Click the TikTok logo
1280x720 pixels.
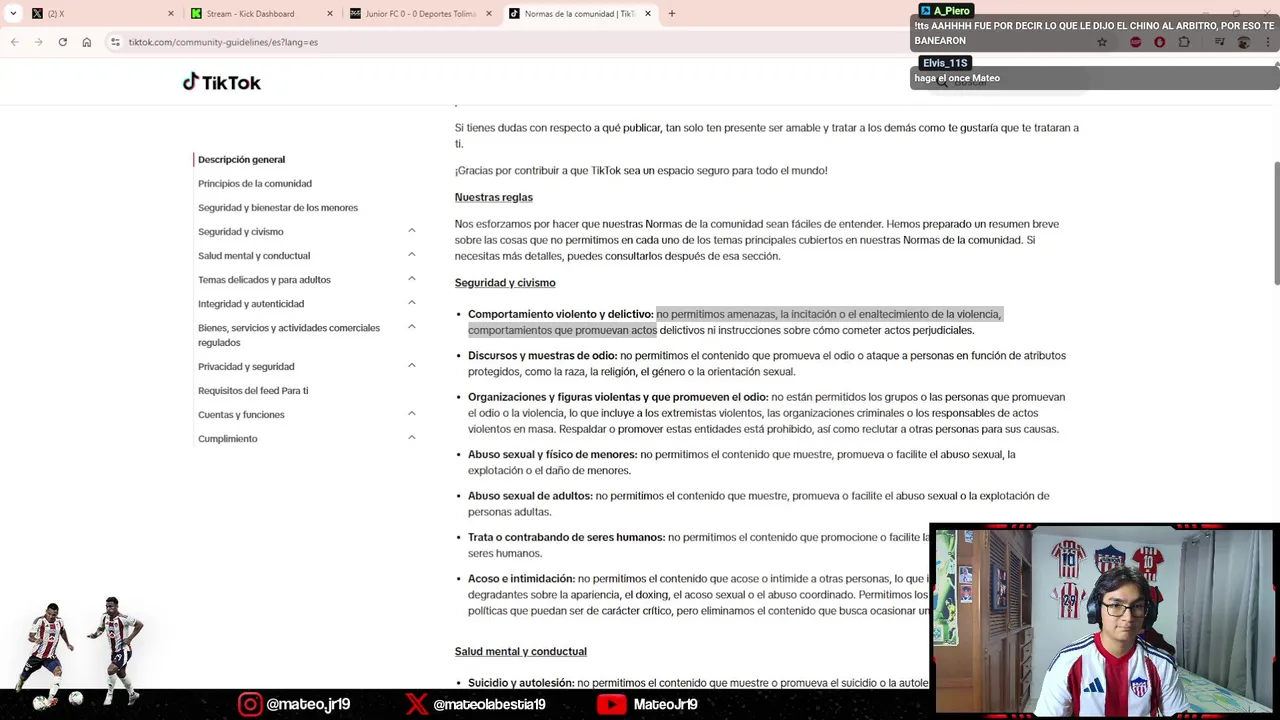(221, 82)
